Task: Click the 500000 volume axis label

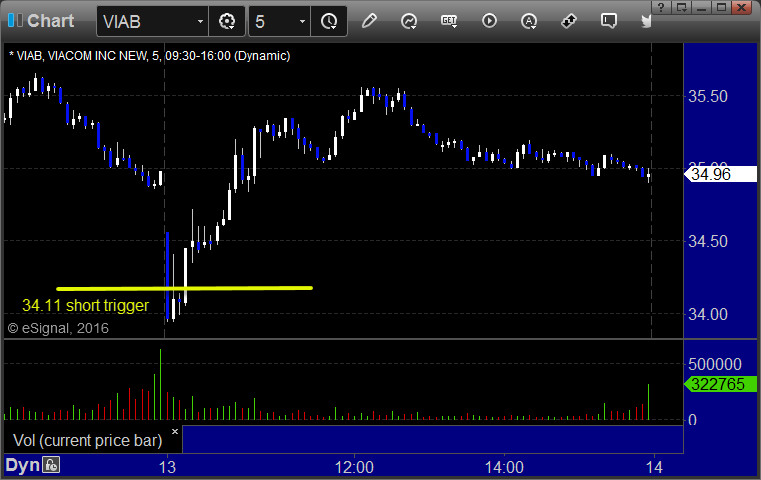Action: [x=715, y=364]
